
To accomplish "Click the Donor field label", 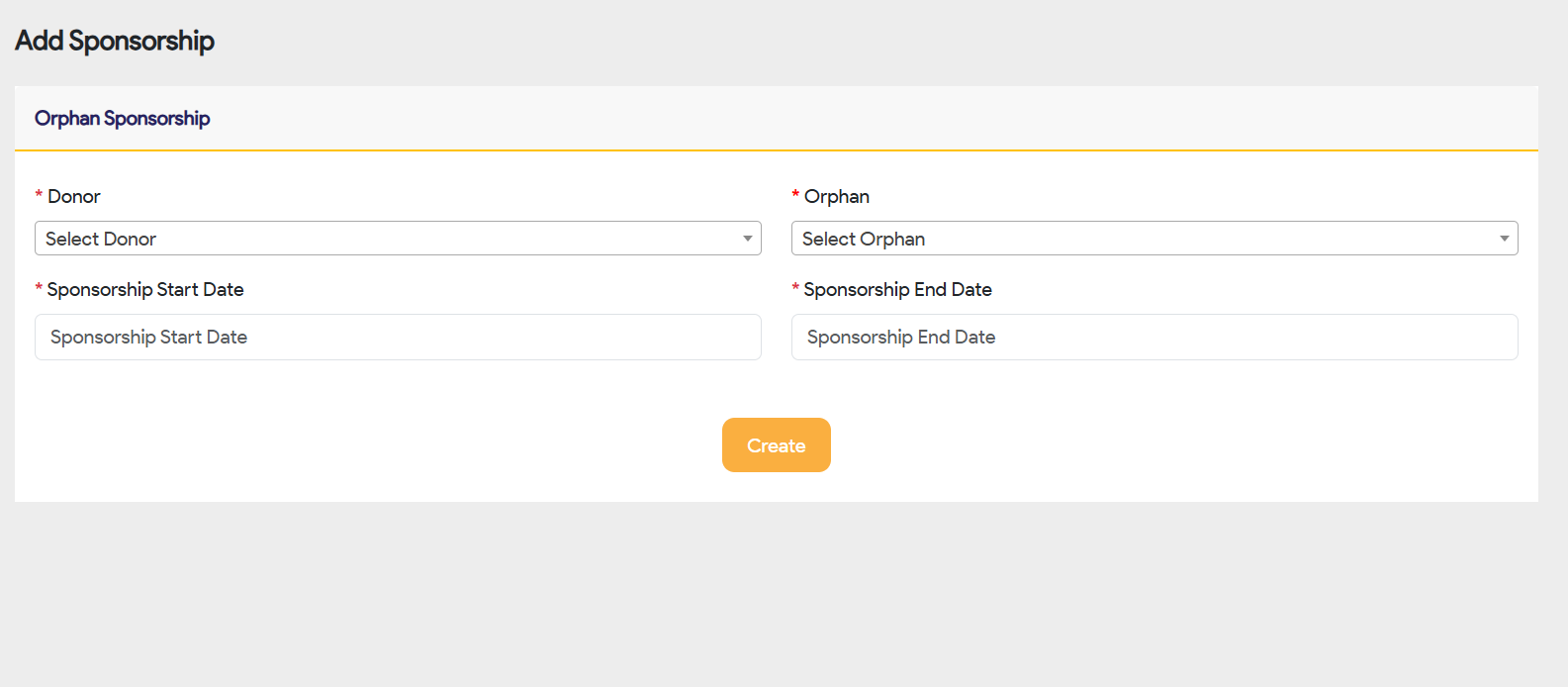I will tap(74, 197).
